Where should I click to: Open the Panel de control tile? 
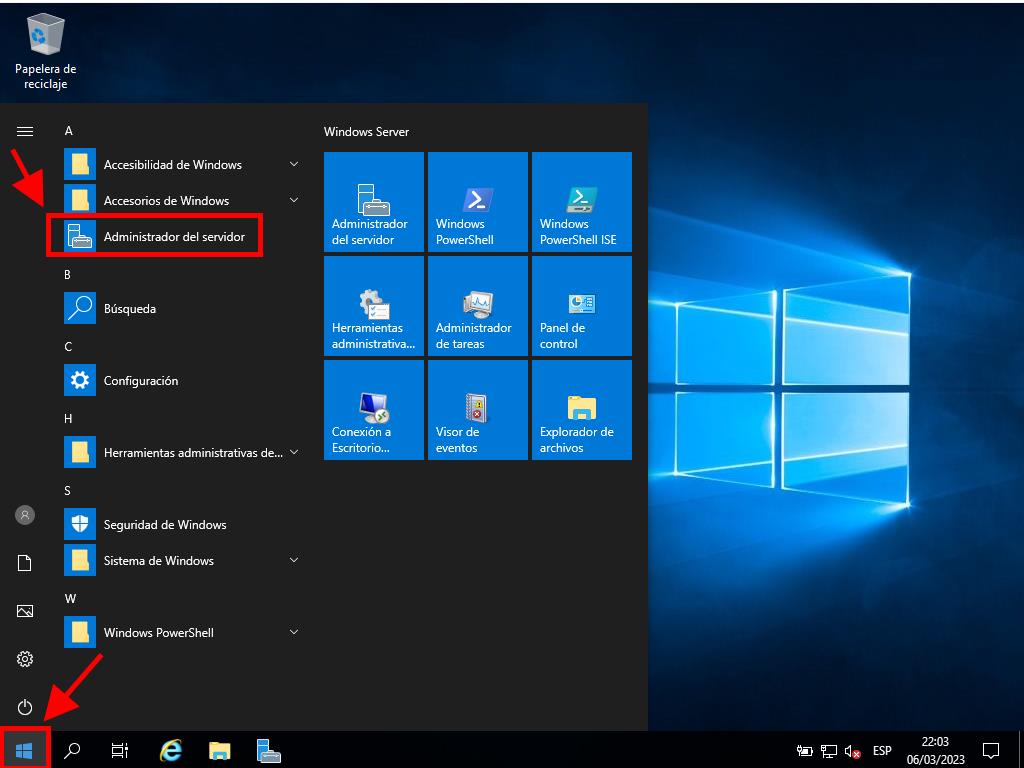[582, 306]
